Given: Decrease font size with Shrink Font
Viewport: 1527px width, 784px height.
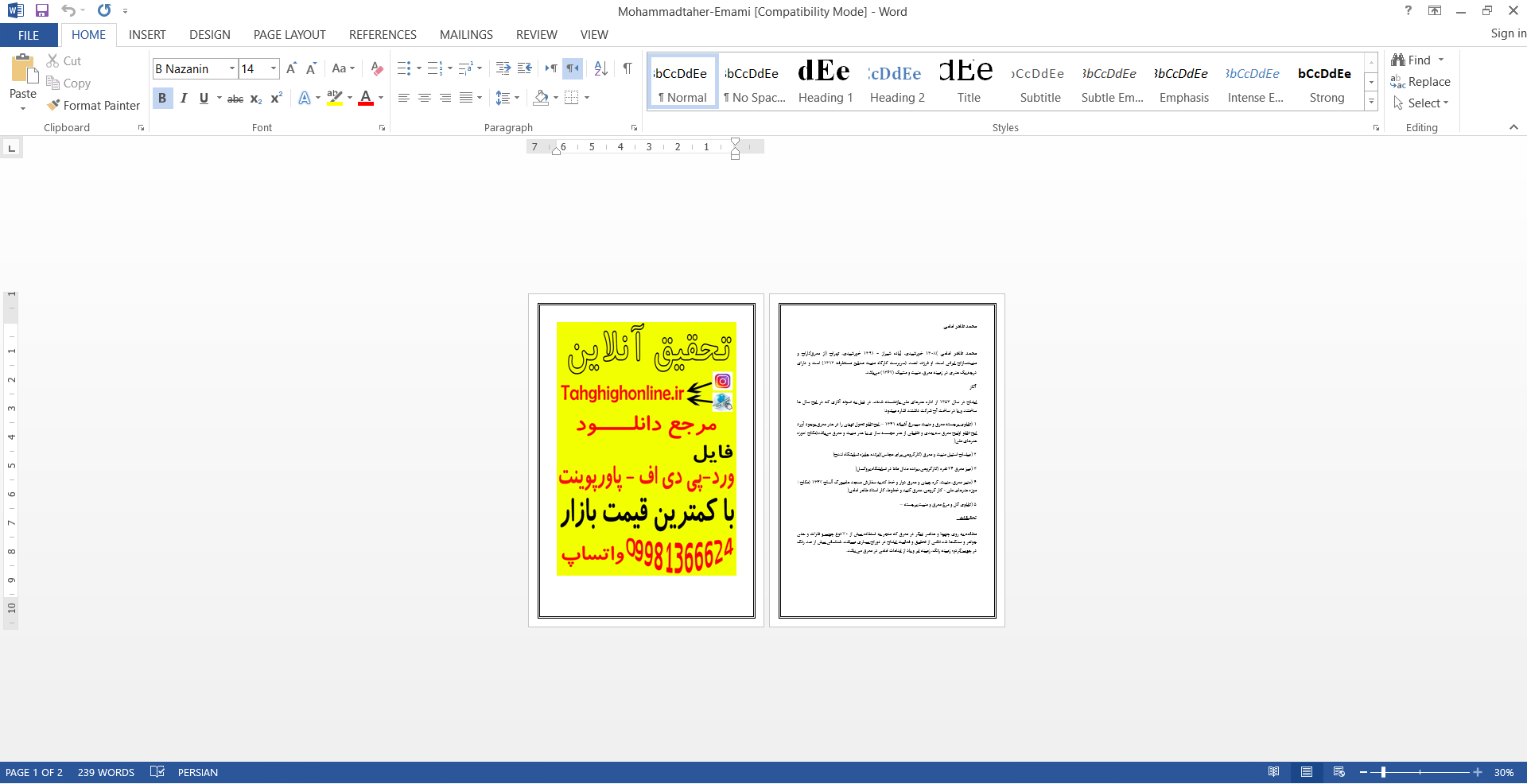Looking at the screenshot, I should pyautogui.click(x=311, y=68).
